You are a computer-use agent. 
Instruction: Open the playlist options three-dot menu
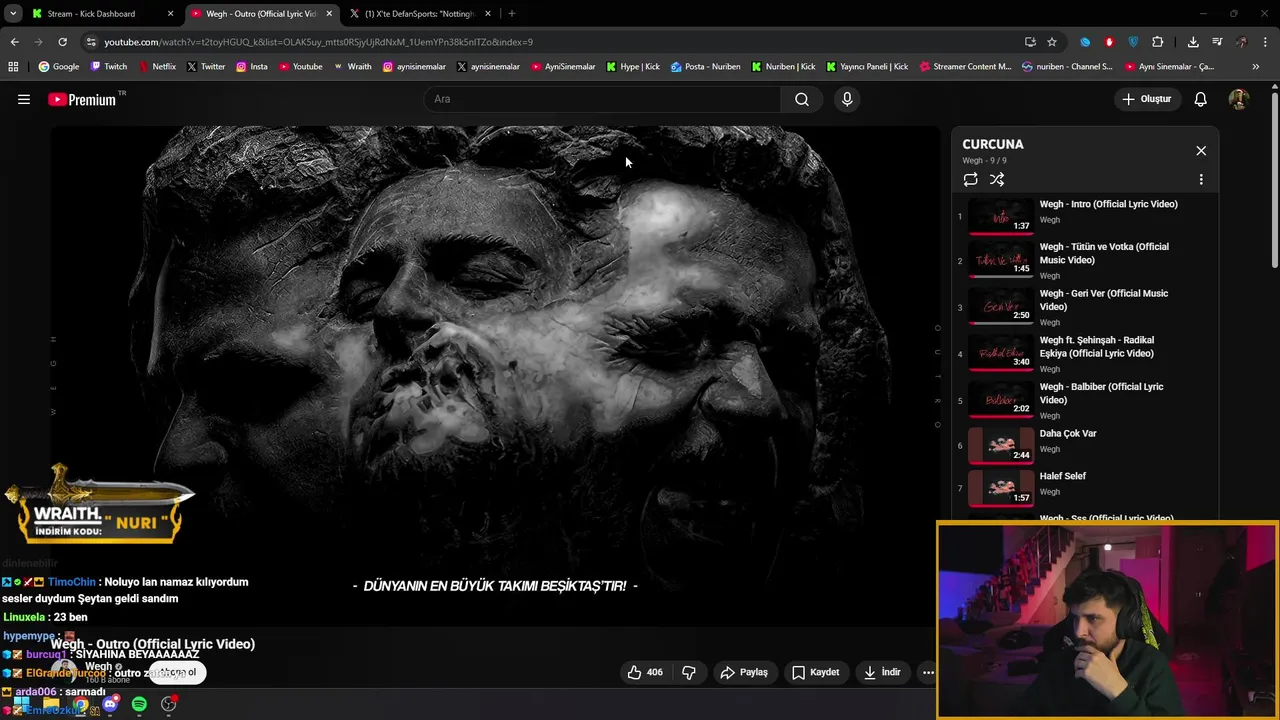click(1201, 180)
